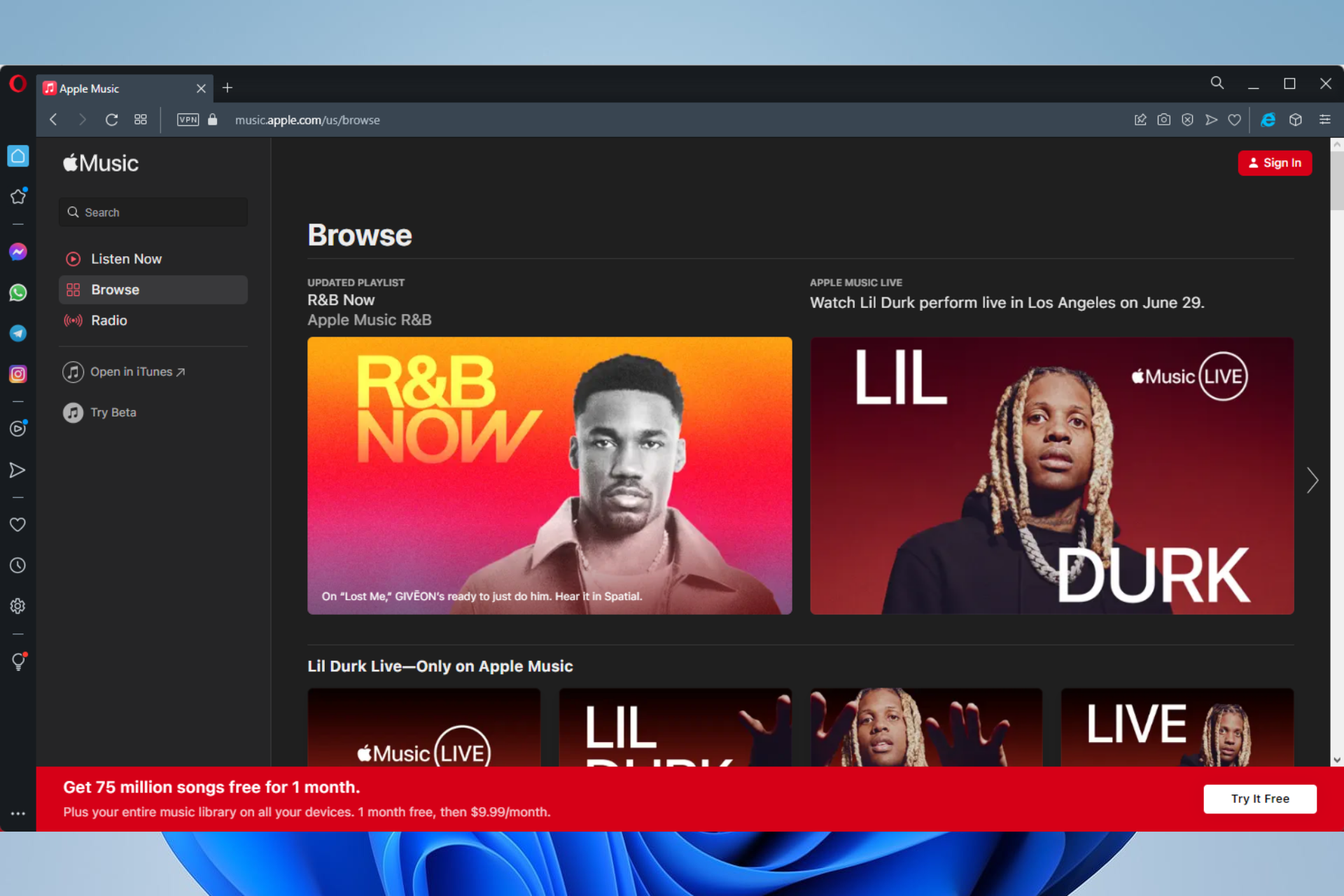This screenshot has width=1344, height=896.
Task: Click the camera icon in the toolbar
Action: (1163, 119)
